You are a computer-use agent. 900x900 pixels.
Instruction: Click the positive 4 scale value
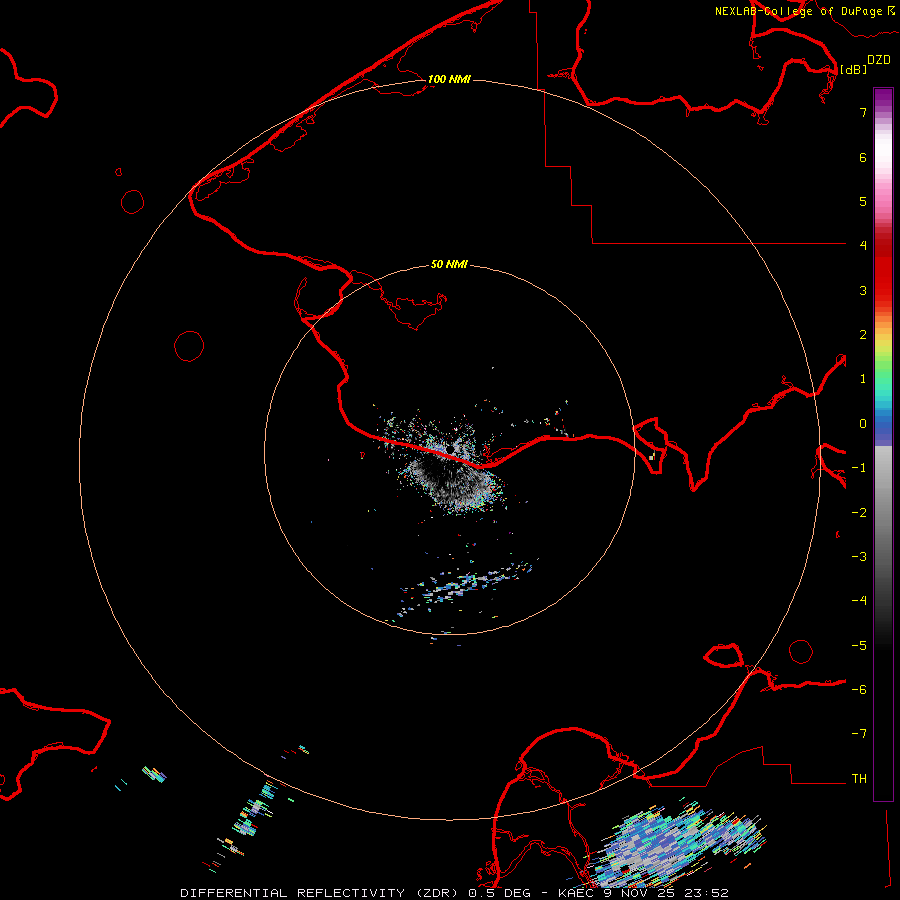point(863,246)
